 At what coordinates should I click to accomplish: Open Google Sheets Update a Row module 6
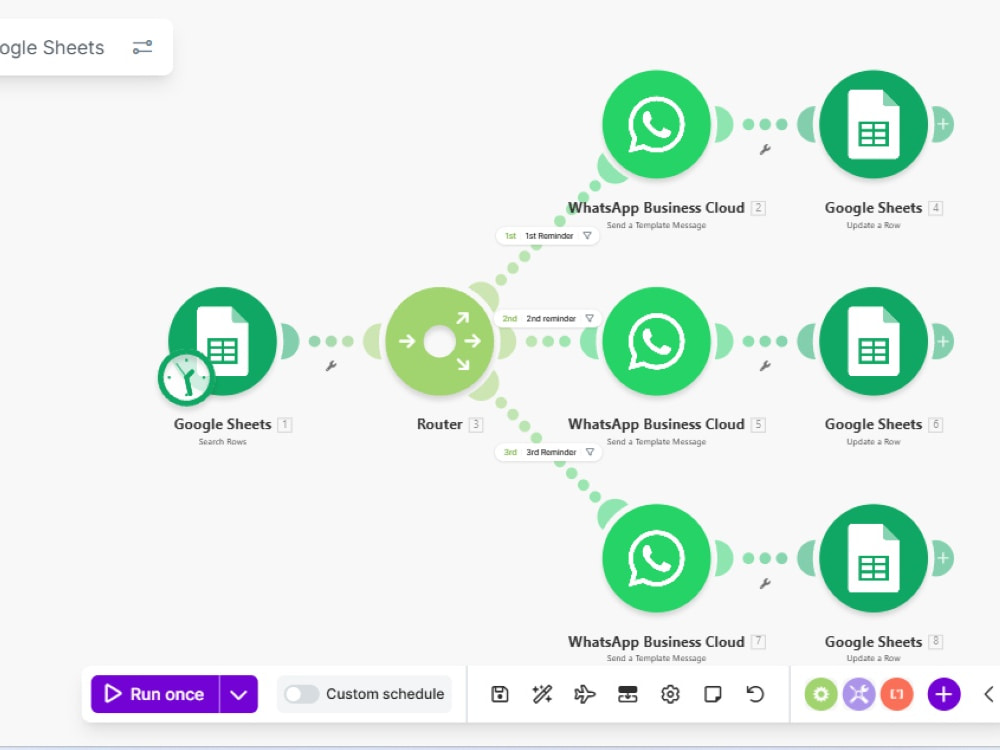873,341
